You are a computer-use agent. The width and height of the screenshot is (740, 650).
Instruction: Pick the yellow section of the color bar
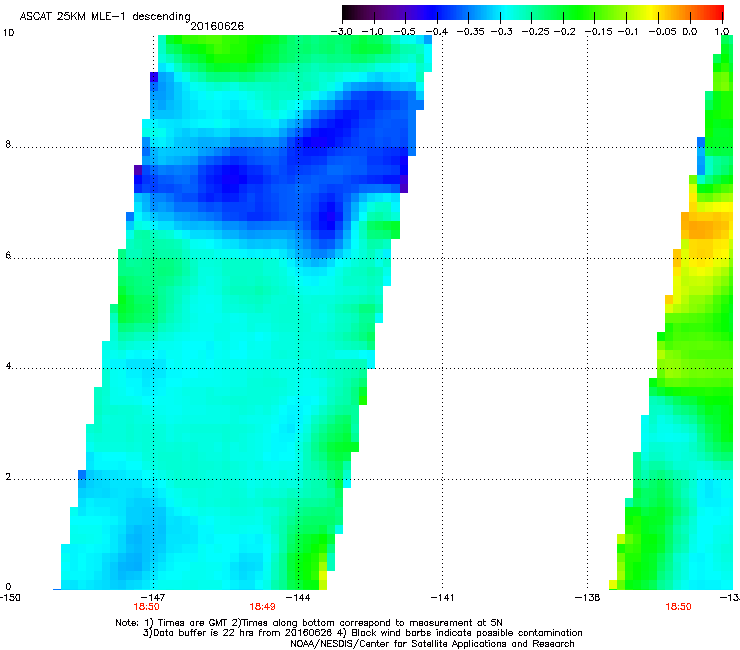point(651,12)
